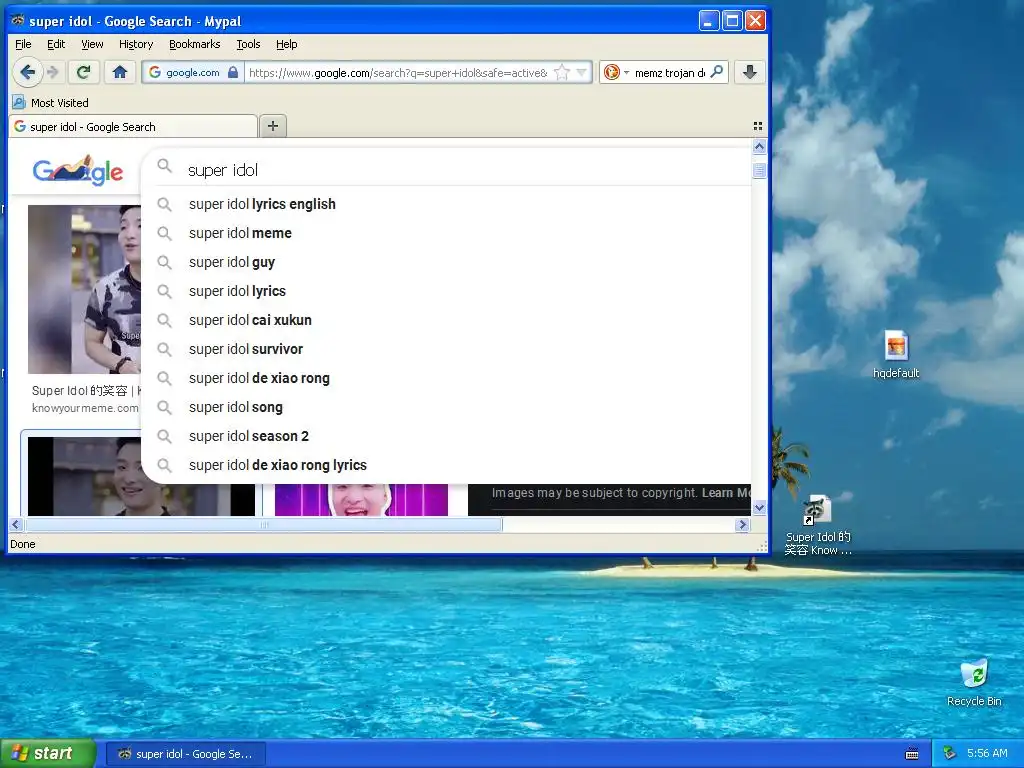The height and width of the screenshot is (768, 1024).
Task: Select the 'super idol - Google Search' tab
Action: click(x=133, y=127)
